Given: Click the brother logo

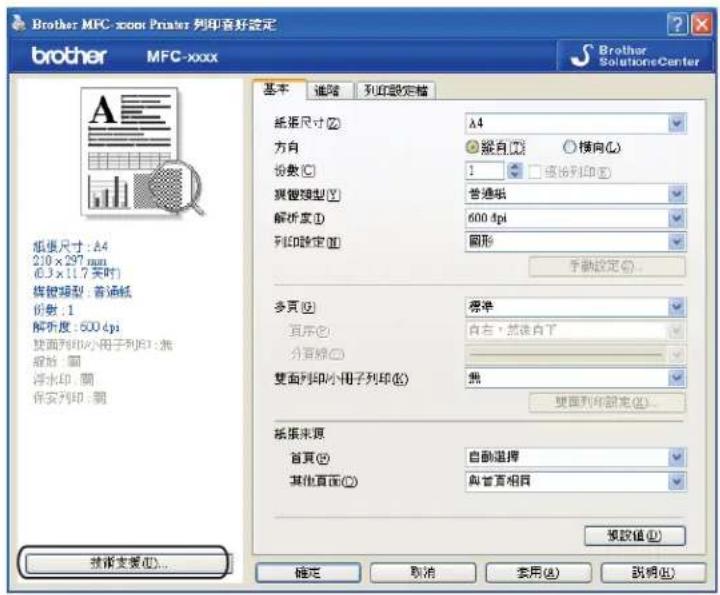Looking at the screenshot, I should [x=69, y=56].
